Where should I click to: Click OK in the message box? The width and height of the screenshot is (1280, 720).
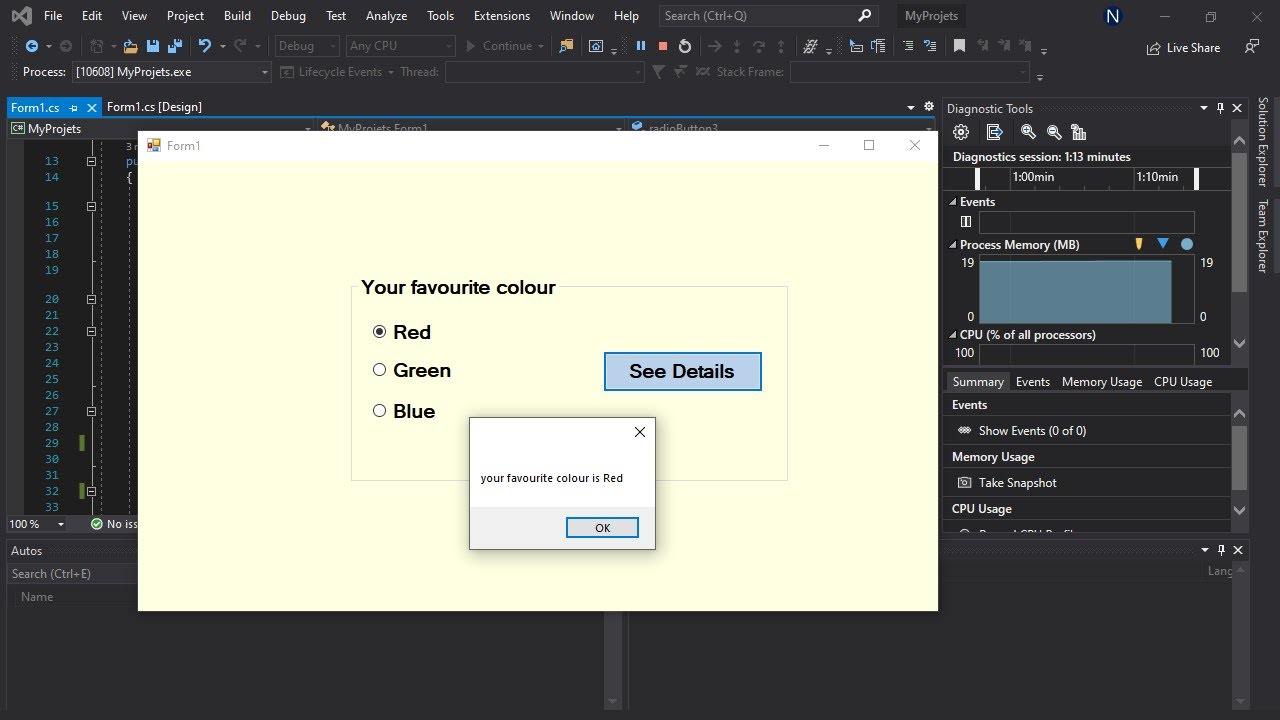click(x=602, y=528)
